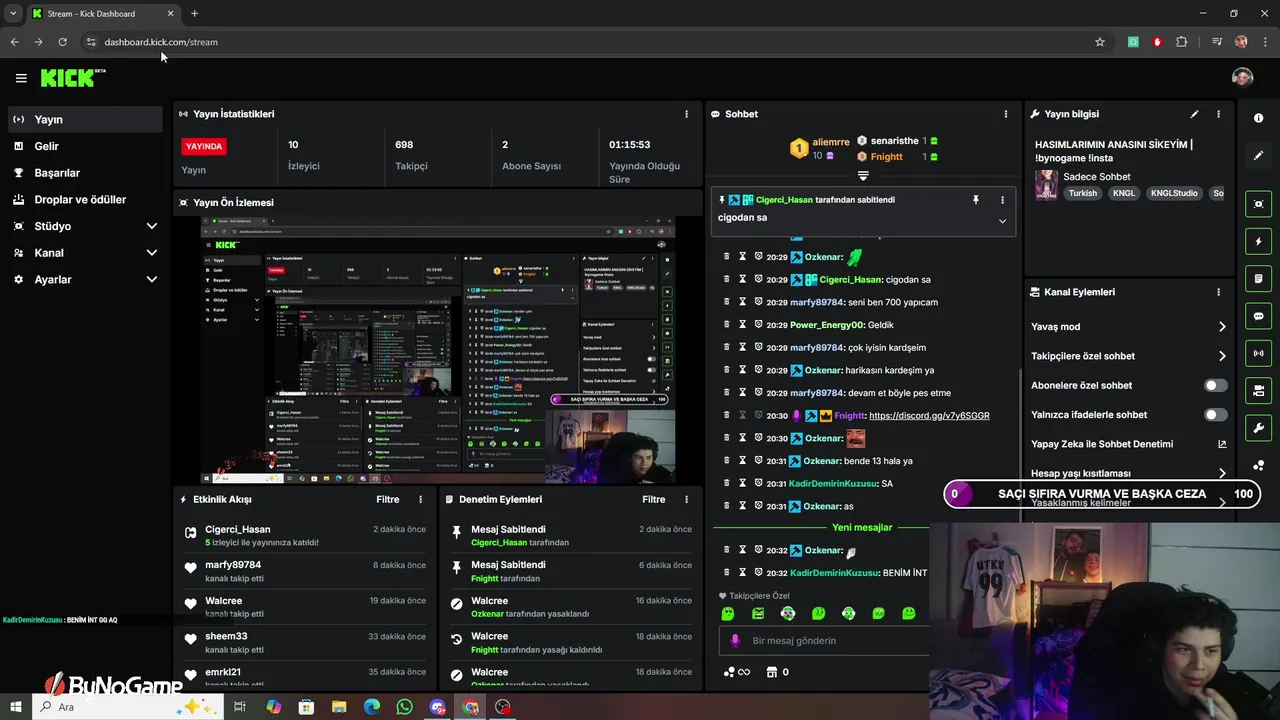Open File Explorer from the taskbar

click(x=339, y=707)
